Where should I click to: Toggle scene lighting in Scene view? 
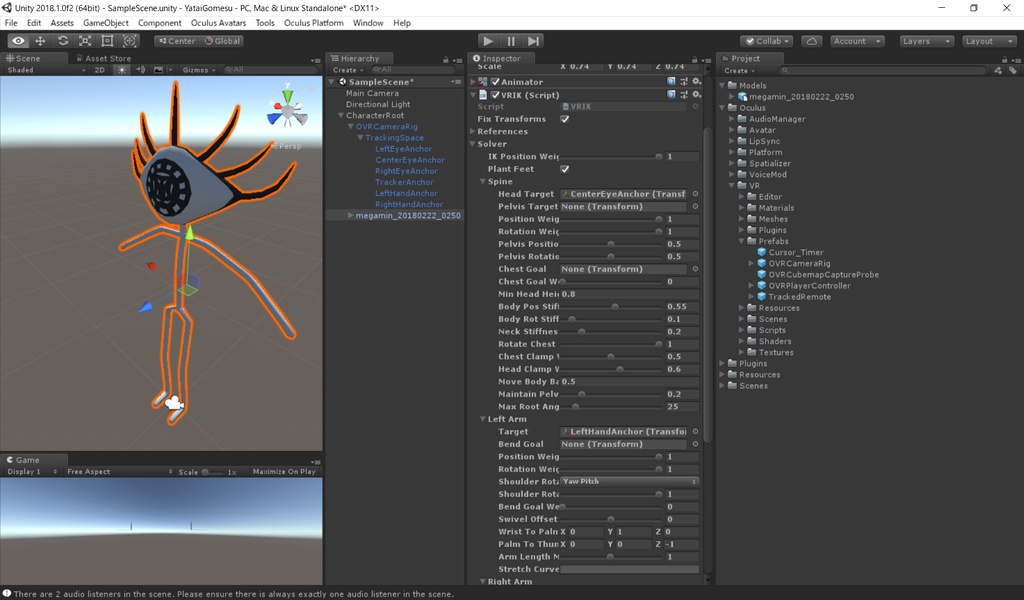(x=122, y=70)
